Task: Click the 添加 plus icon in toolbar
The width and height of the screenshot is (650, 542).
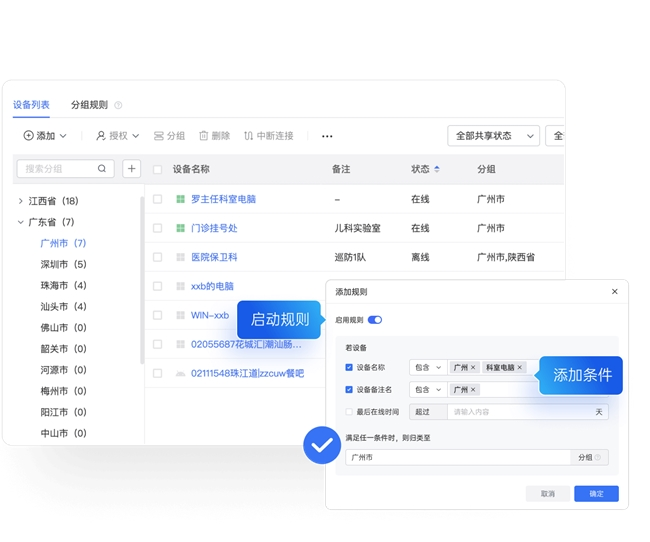Action: pos(29,136)
